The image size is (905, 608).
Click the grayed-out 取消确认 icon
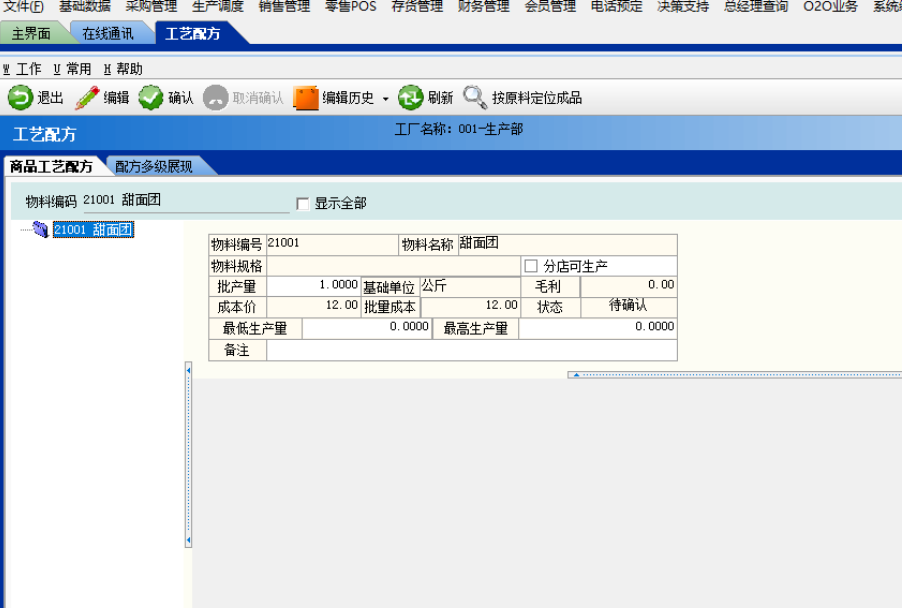click(216, 98)
